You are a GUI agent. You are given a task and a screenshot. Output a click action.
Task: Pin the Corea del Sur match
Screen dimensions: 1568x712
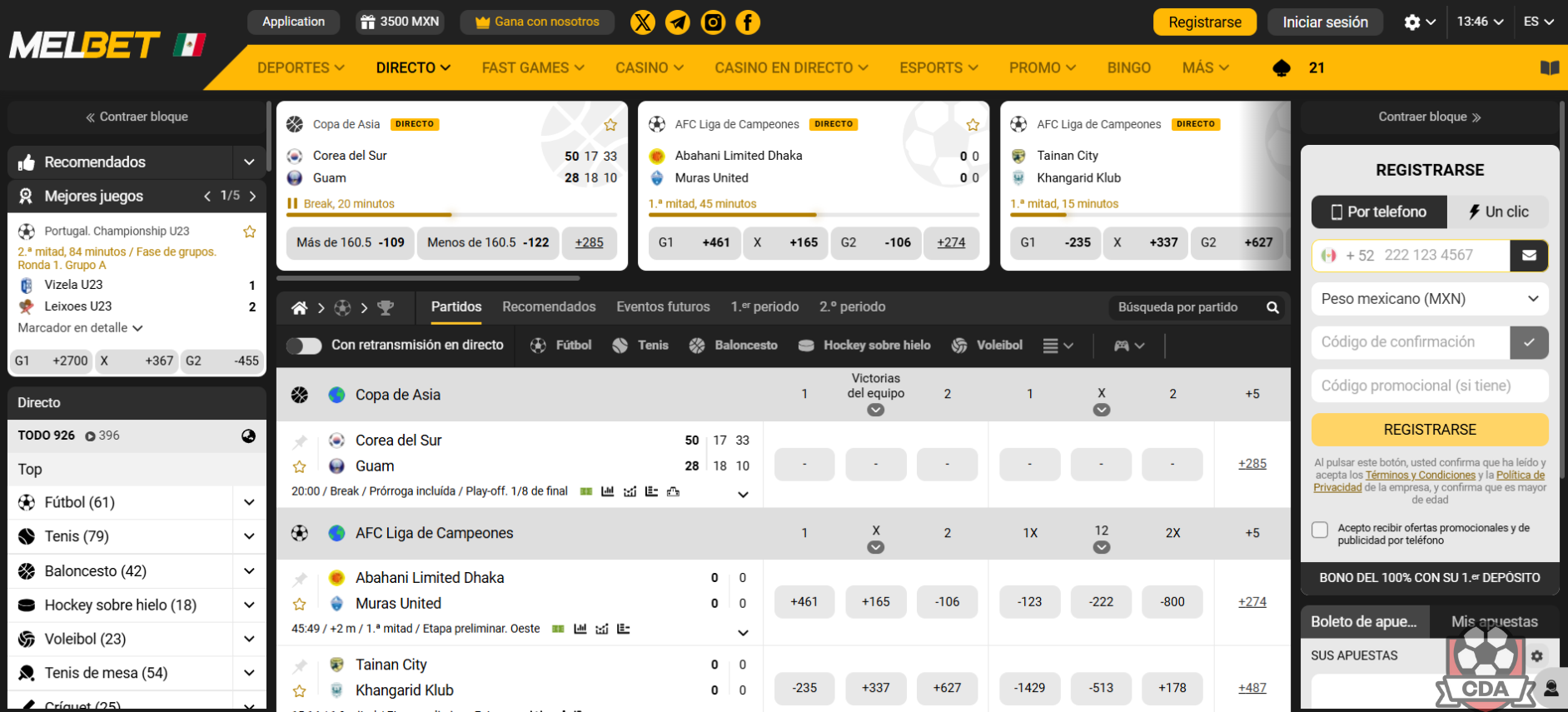[300, 441]
